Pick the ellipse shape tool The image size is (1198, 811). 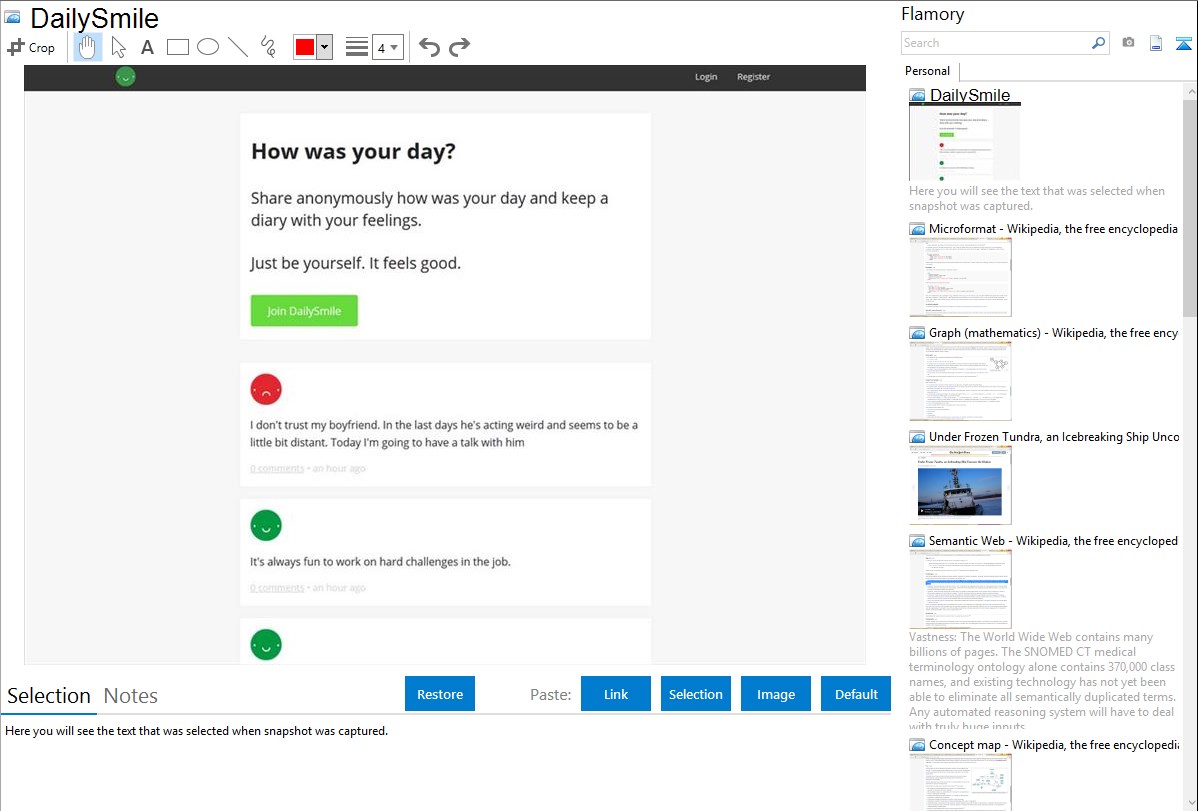pyautogui.click(x=208, y=47)
